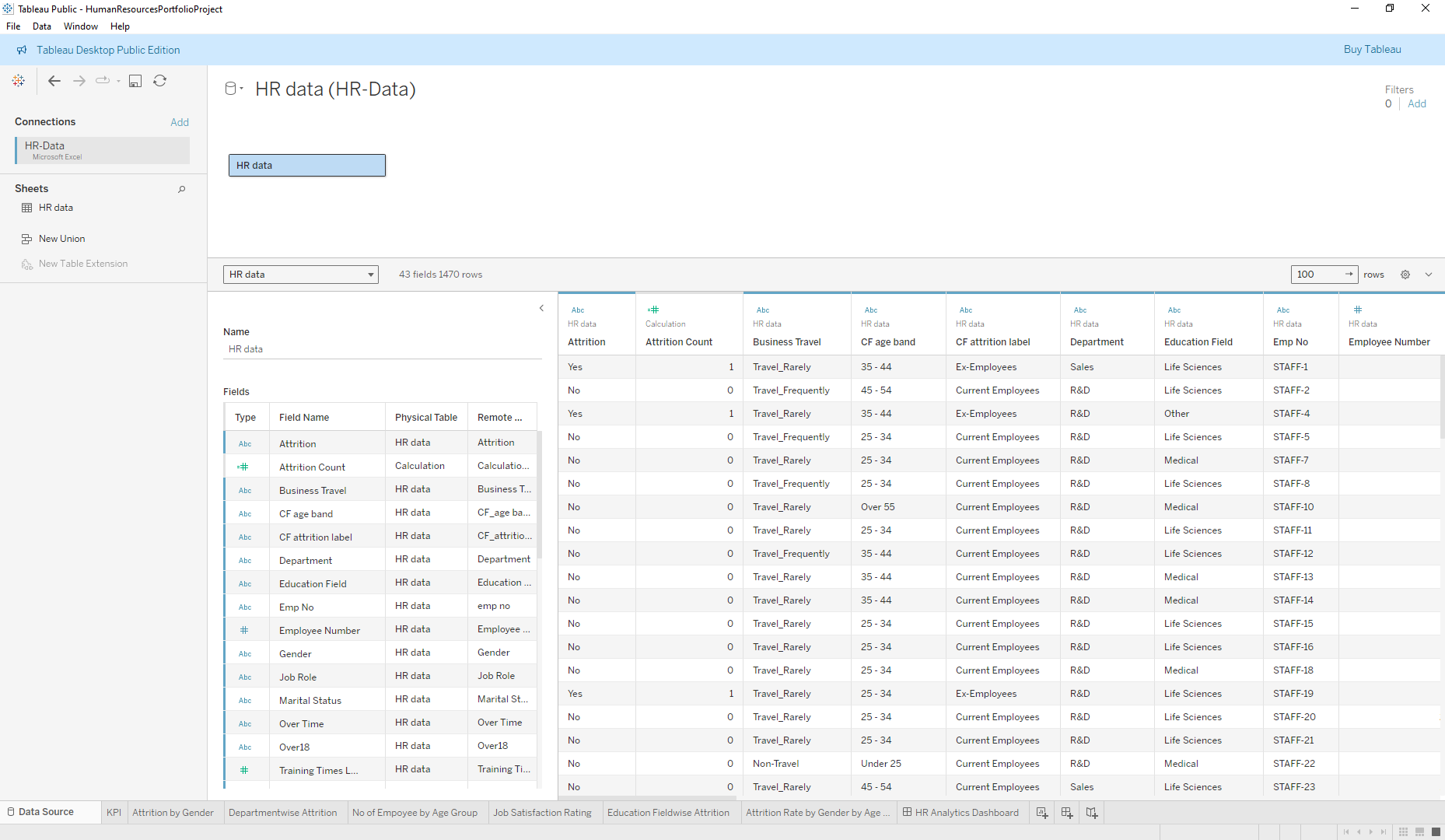Switch to the KPI sheet tab
The image size is (1445, 840).
[x=114, y=813]
